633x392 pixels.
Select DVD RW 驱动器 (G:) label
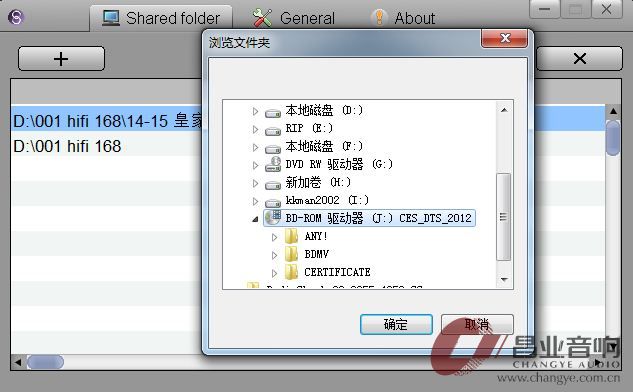(339, 164)
